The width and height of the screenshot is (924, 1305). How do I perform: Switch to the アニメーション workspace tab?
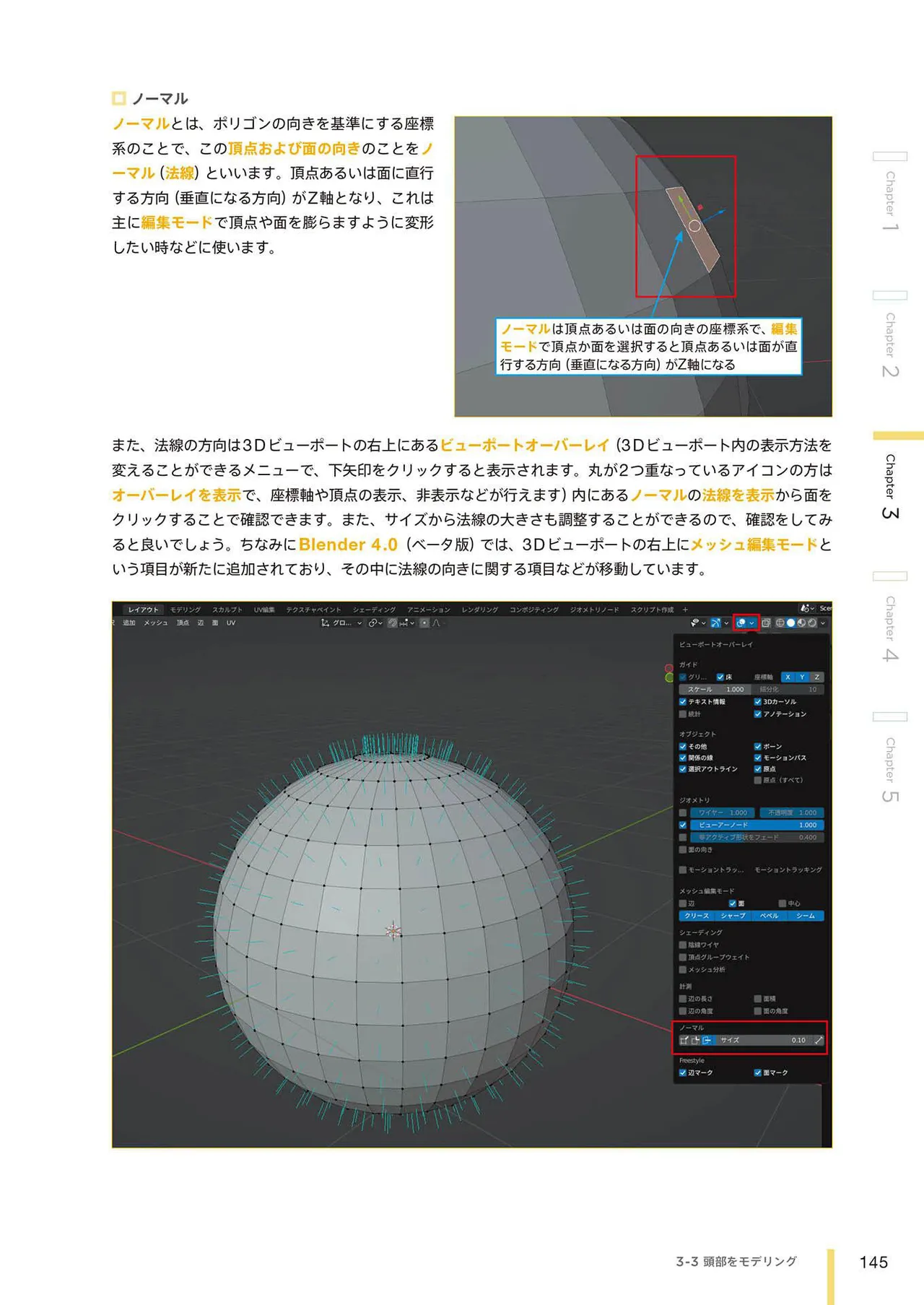pyautogui.click(x=428, y=610)
